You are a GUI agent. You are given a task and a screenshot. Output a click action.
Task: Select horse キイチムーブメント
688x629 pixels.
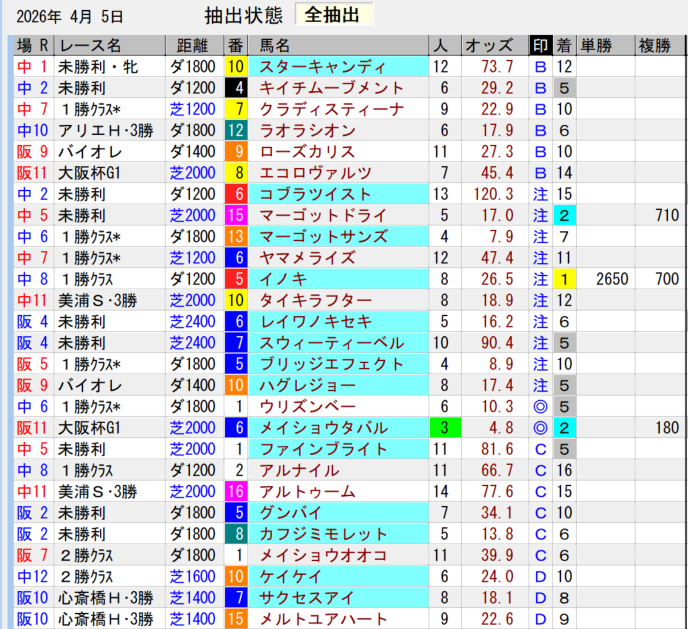tap(338, 88)
